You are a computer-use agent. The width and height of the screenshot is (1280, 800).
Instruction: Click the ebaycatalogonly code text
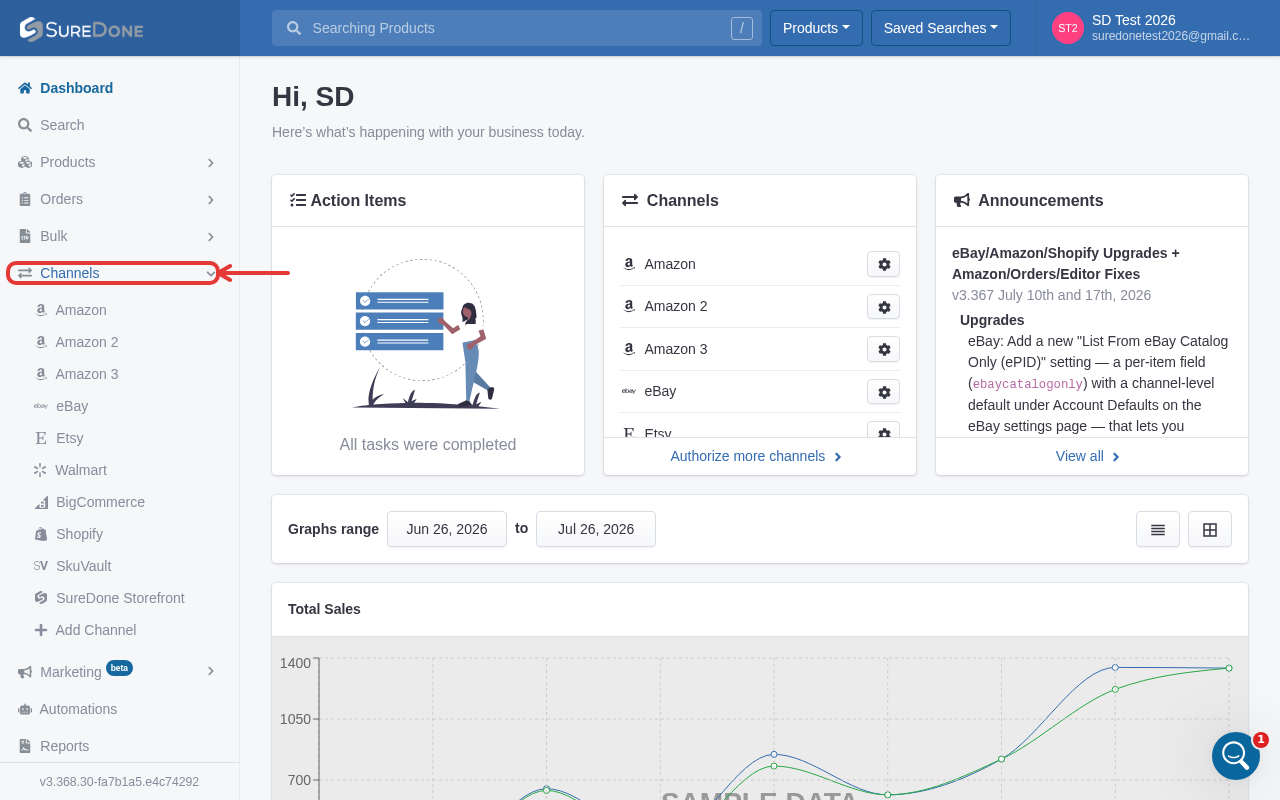1028,384
